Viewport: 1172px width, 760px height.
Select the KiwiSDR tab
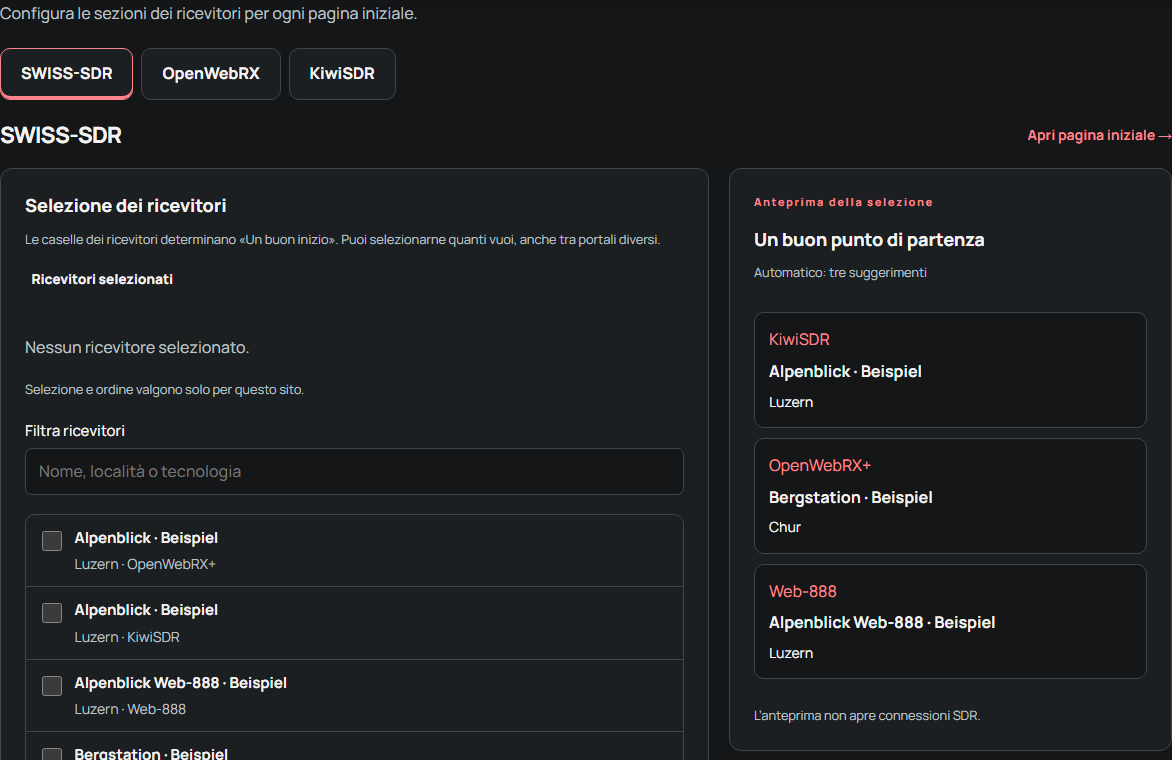[342, 73]
